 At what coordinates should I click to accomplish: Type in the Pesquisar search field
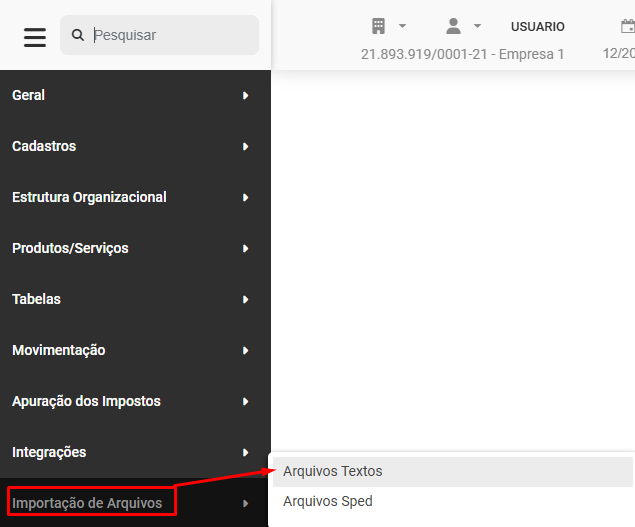[170, 35]
